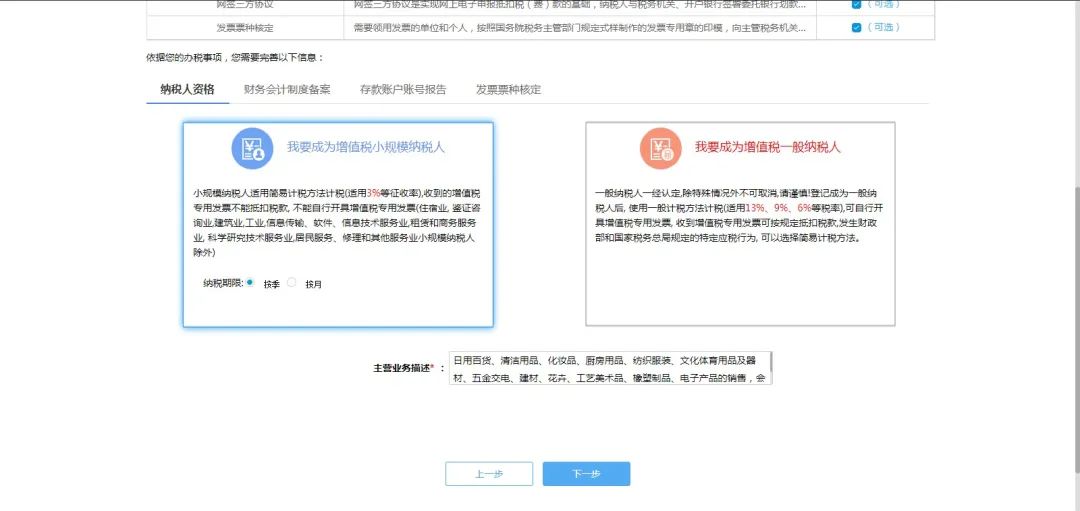This screenshot has height=511, width=1080.
Task: Choose the 我要成为增值税小规模纳税人 card
Action: point(338,225)
